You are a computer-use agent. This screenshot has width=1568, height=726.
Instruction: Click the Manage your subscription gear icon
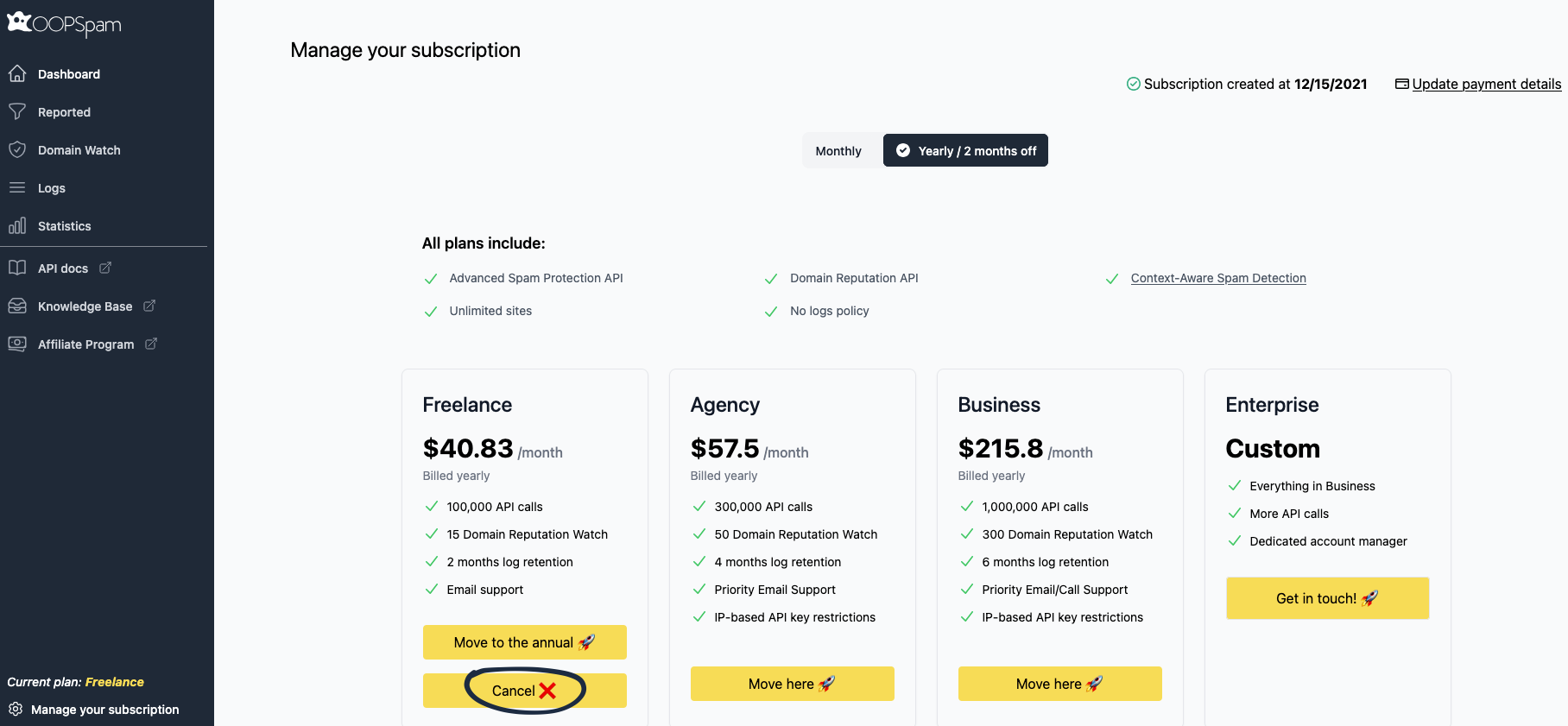(x=16, y=709)
